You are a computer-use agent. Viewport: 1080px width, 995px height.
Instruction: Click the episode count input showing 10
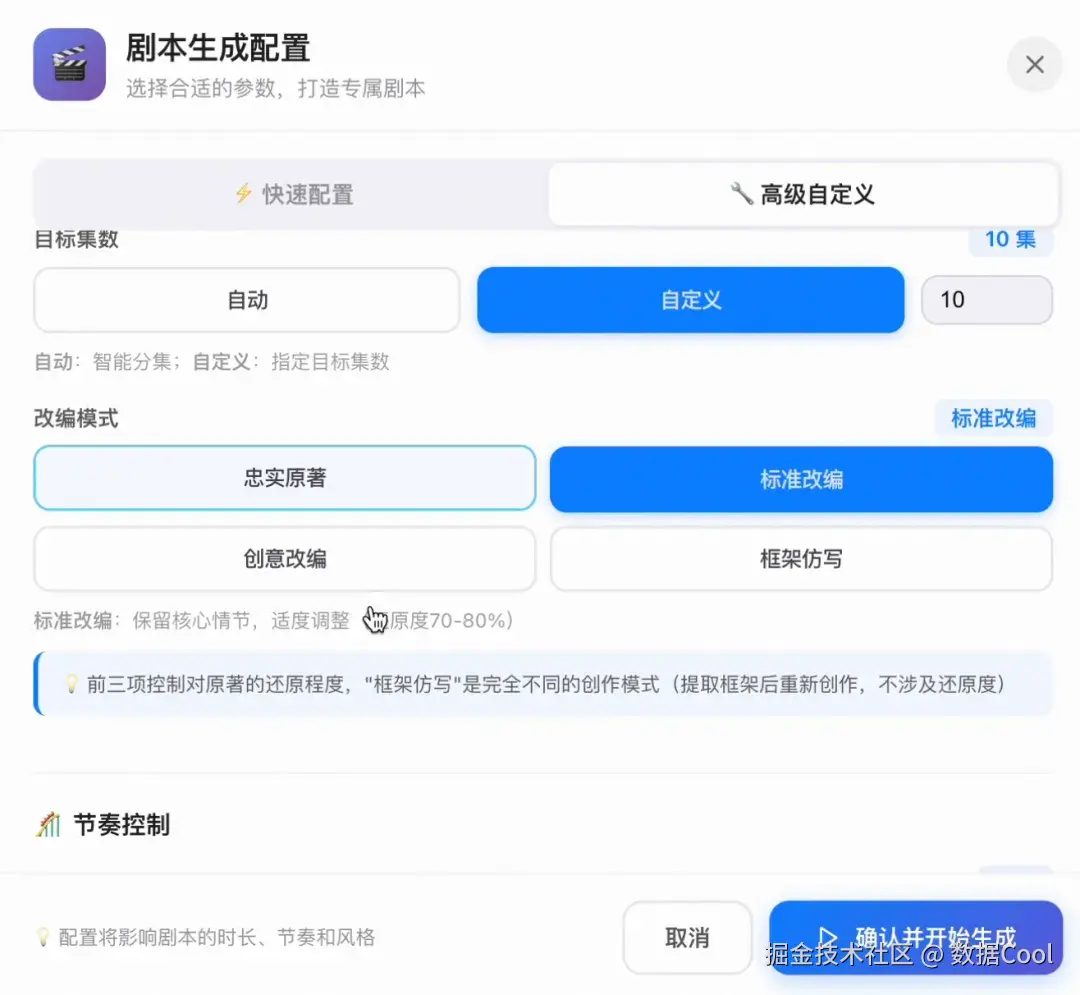click(x=986, y=299)
